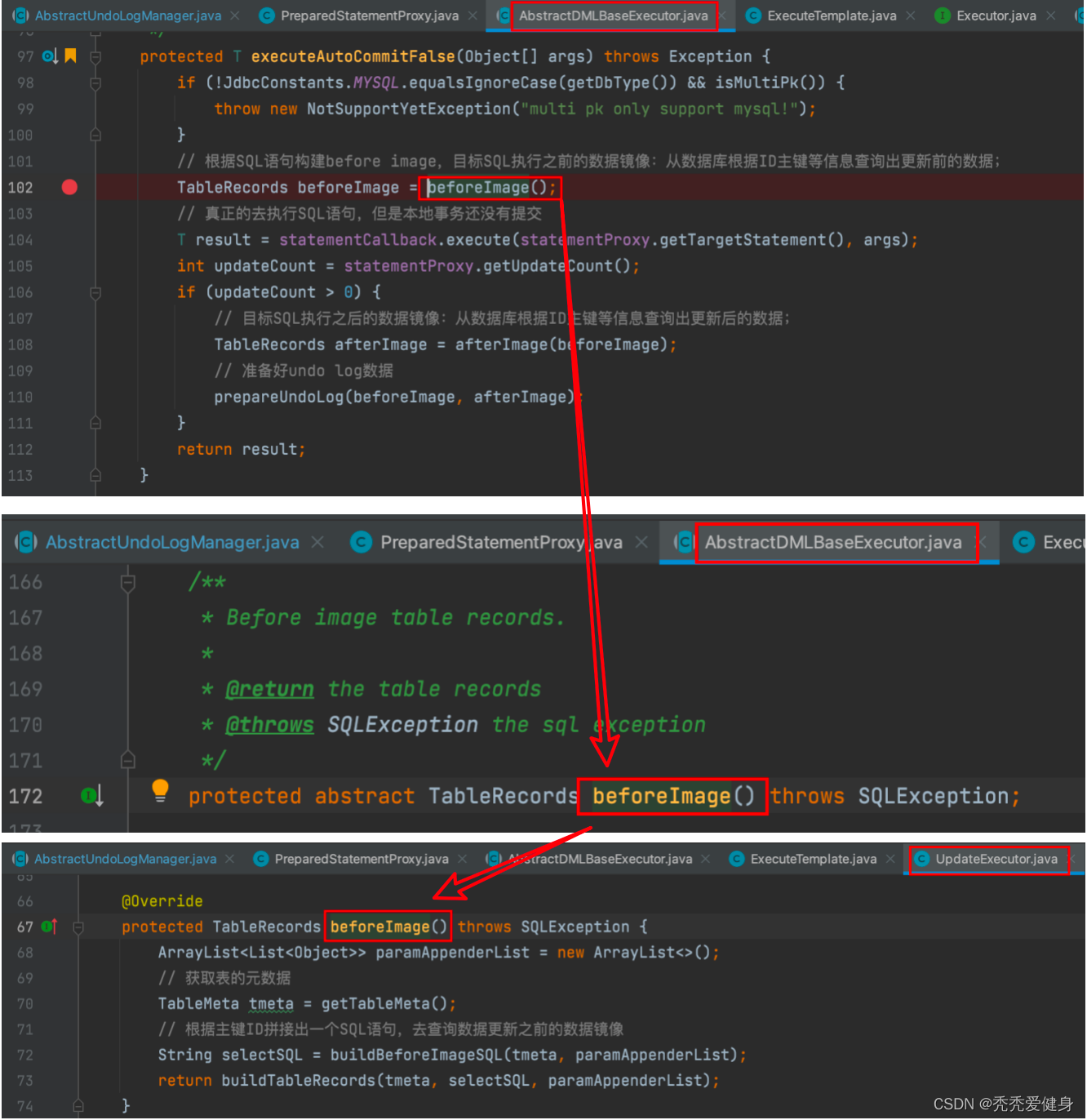The width and height of the screenshot is (1087, 1120).
Task: Click statementCallback.execute on line 104
Action: click(395, 240)
